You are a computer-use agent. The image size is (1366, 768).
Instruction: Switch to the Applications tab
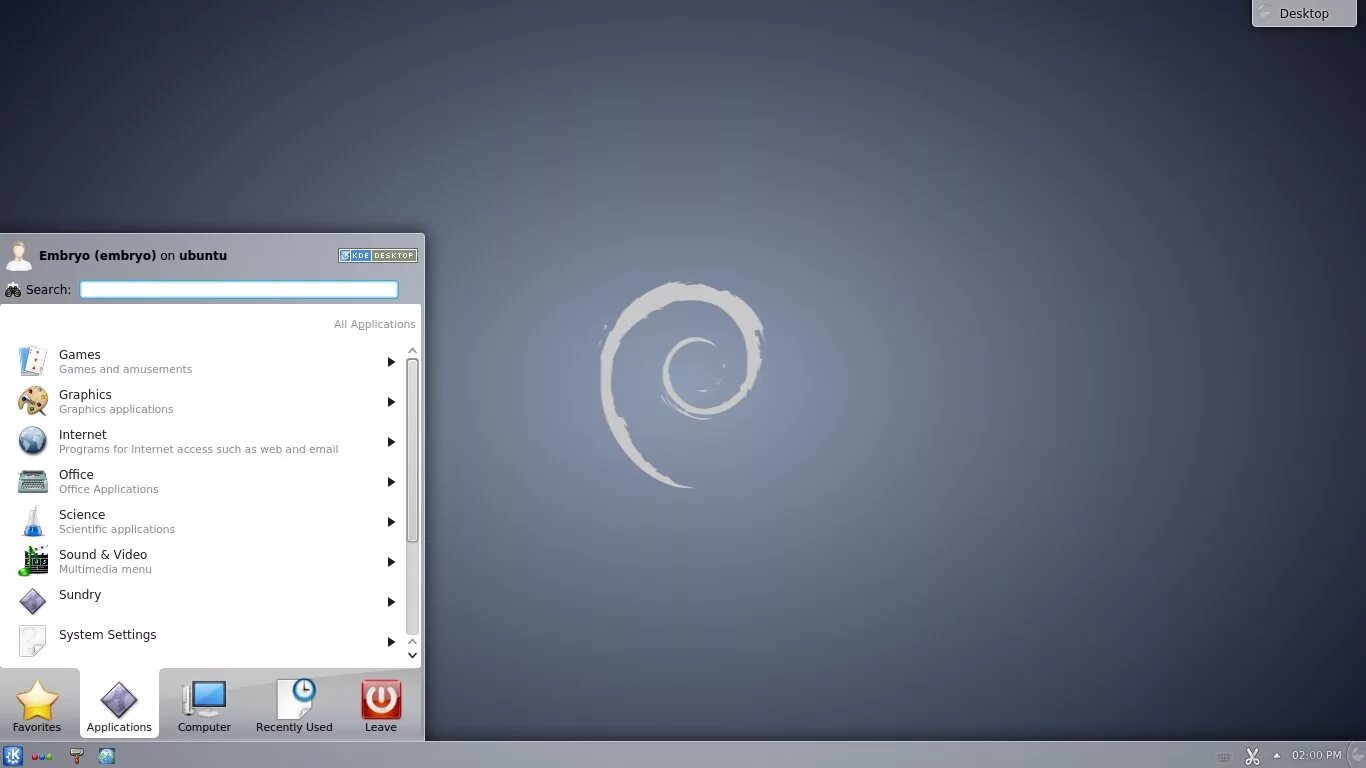coord(119,705)
